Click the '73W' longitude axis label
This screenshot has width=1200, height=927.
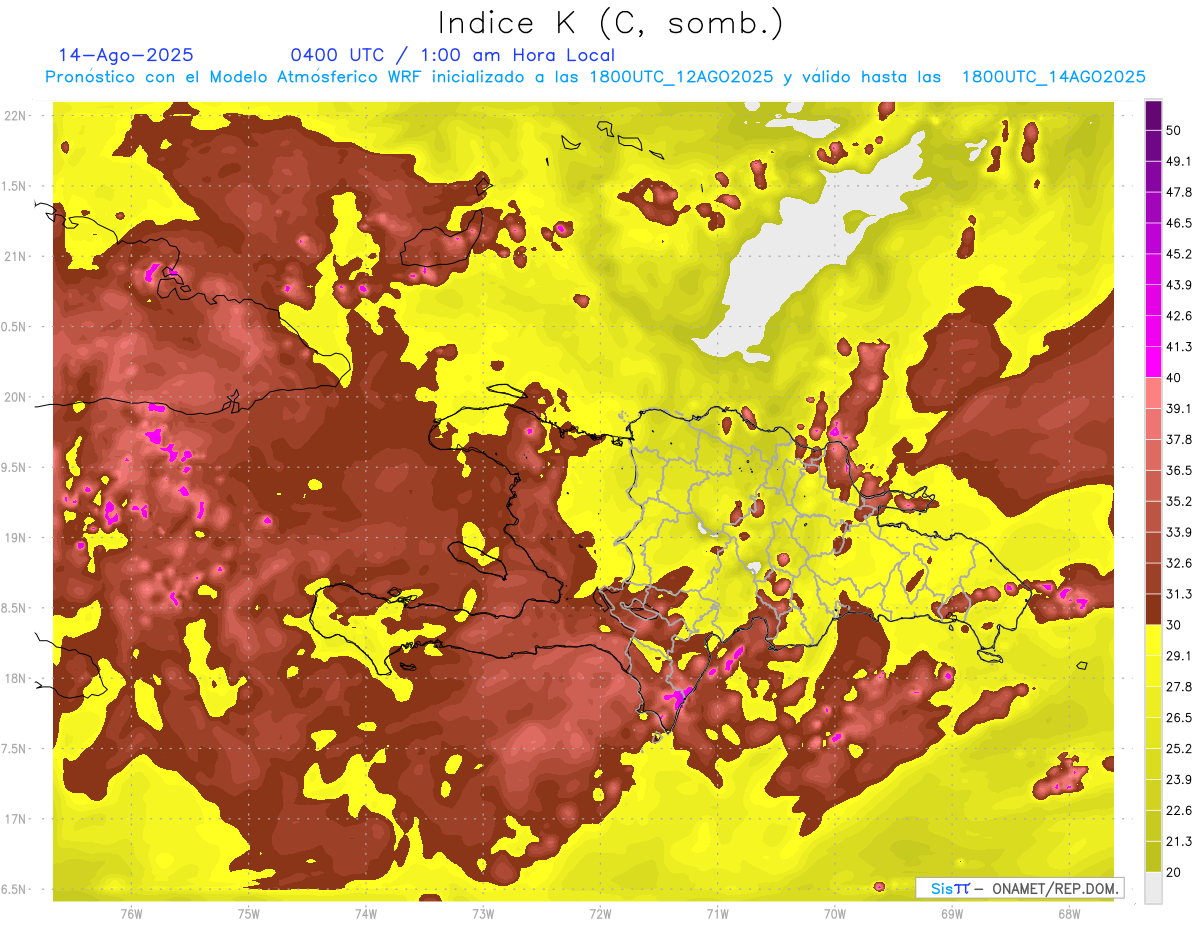point(483,914)
